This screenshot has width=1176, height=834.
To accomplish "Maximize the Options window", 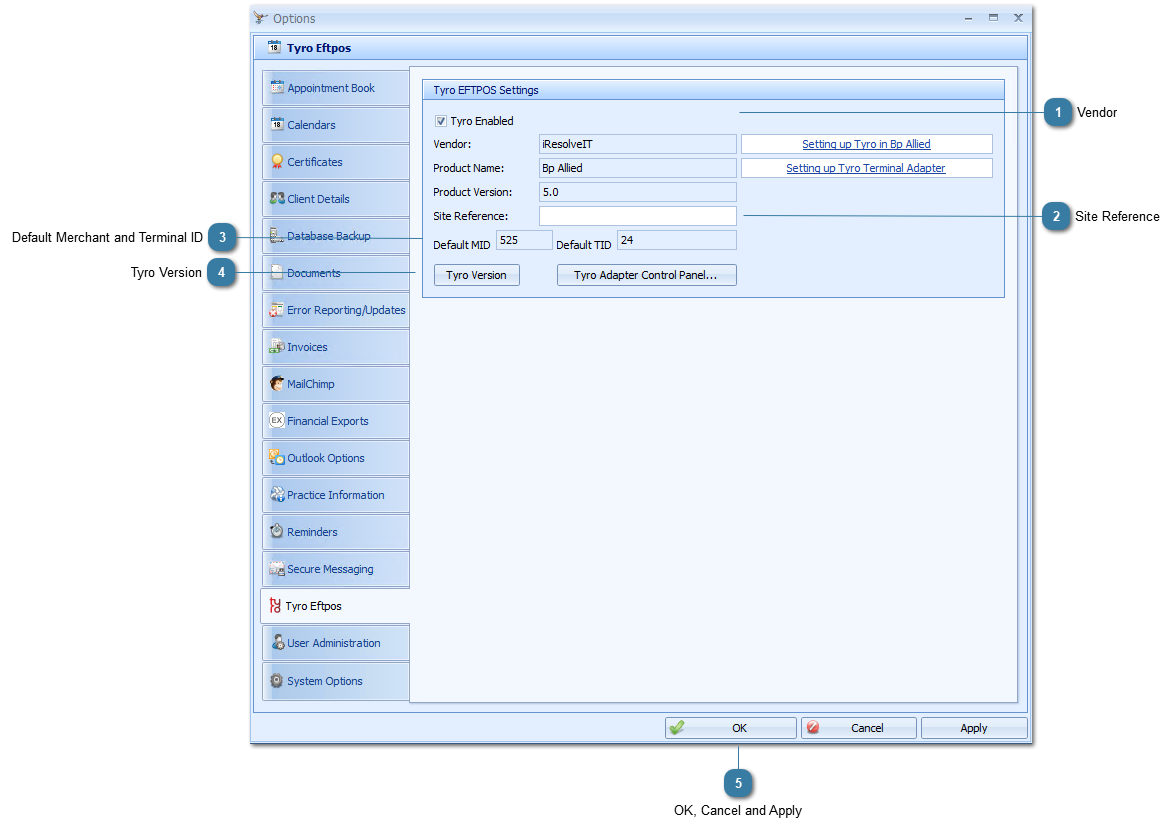I will pyautogui.click(x=993, y=17).
